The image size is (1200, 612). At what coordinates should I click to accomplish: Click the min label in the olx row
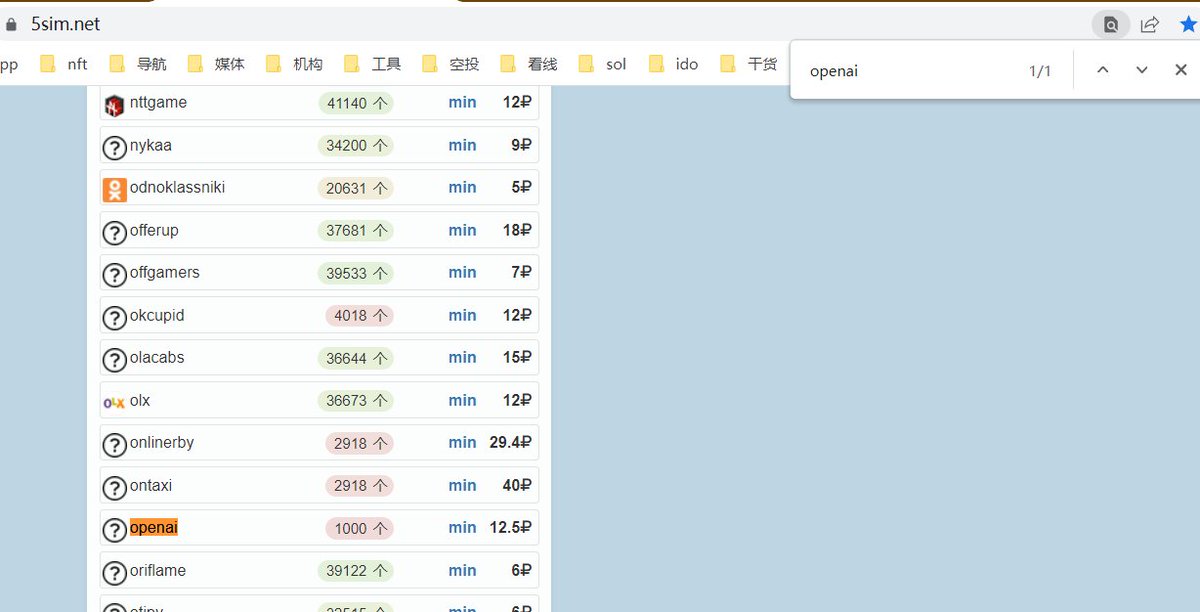click(462, 400)
